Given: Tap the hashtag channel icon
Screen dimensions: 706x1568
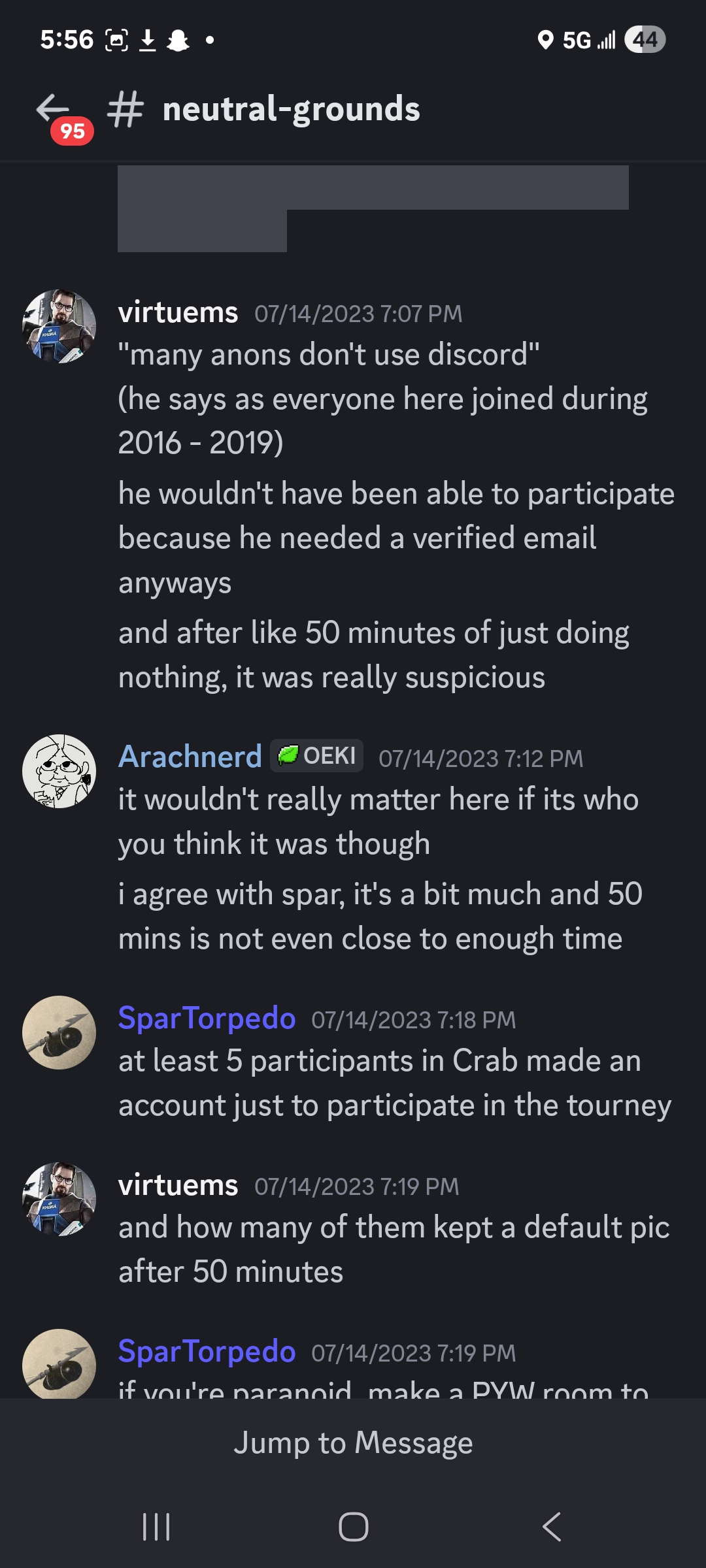Looking at the screenshot, I should point(125,109).
